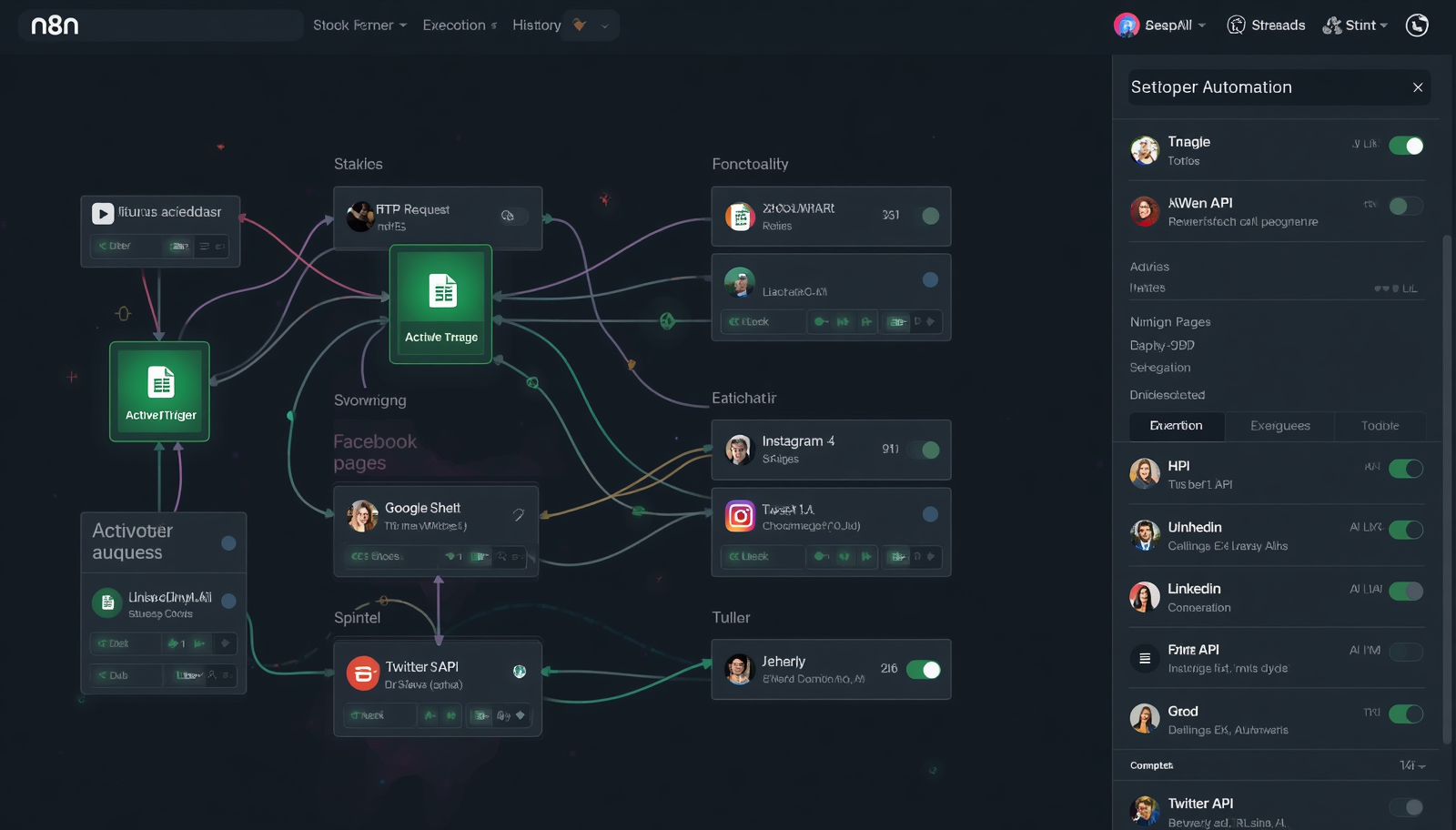Click the avatar on the Liachato node
This screenshot has width=1456, height=830.
(x=740, y=282)
